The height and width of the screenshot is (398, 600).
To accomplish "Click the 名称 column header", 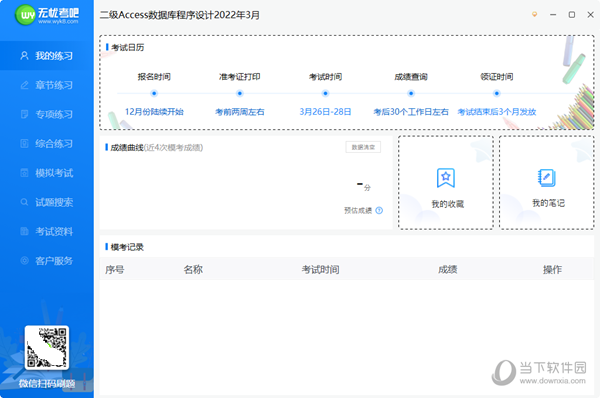I will 193,270.
